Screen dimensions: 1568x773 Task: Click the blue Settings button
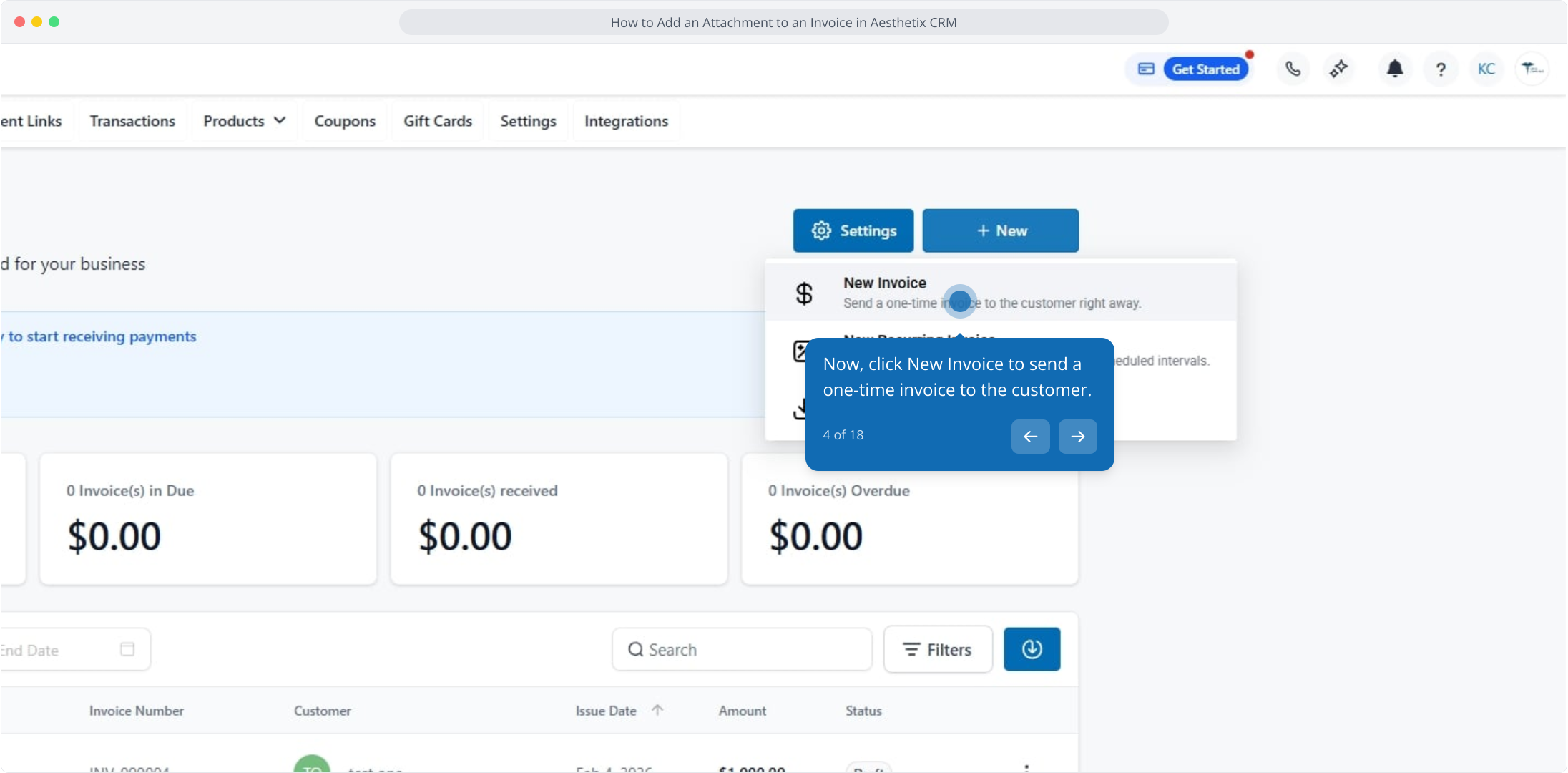[x=853, y=230]
